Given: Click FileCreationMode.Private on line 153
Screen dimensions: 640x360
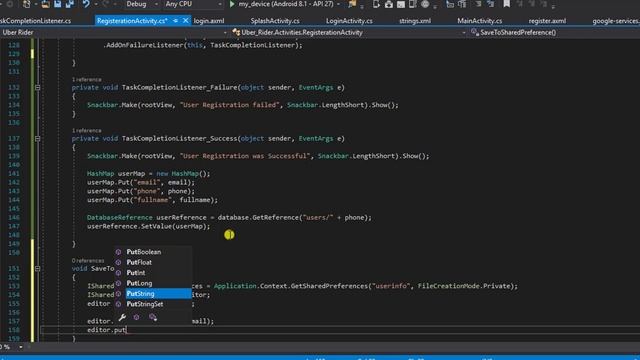Looking at the screenshot, I should (466, 286).
